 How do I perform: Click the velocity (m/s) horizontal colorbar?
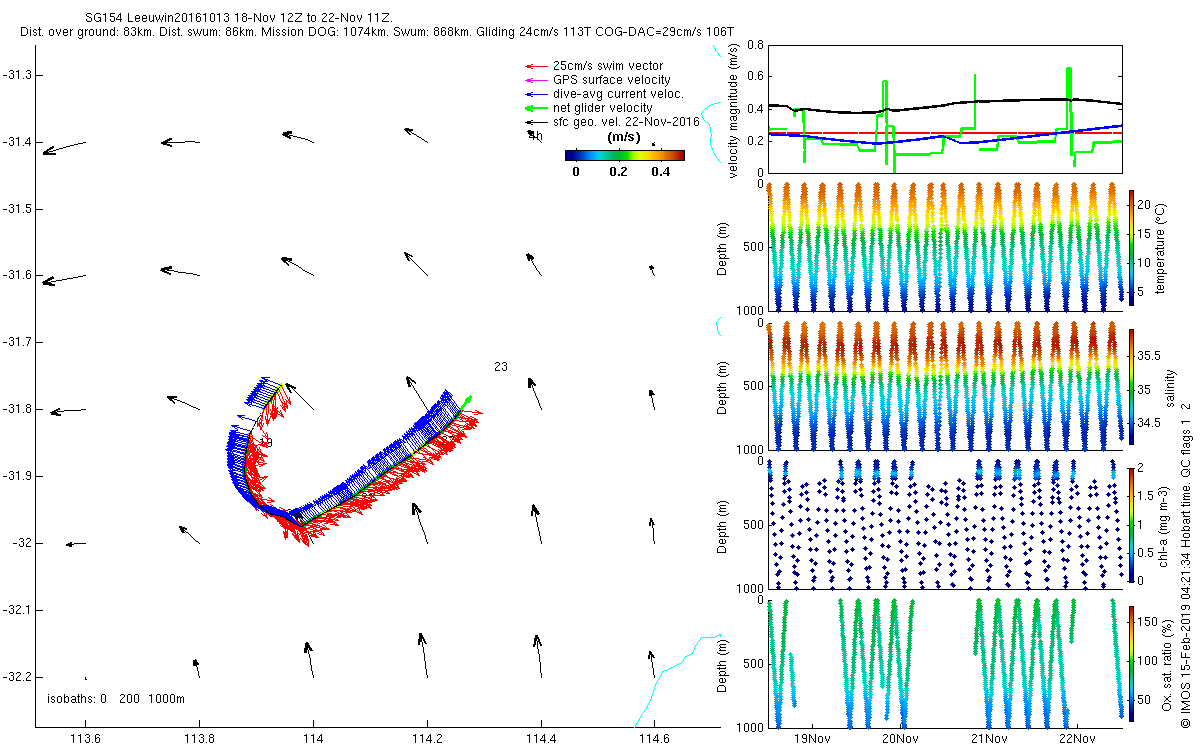tap(624, 155)
